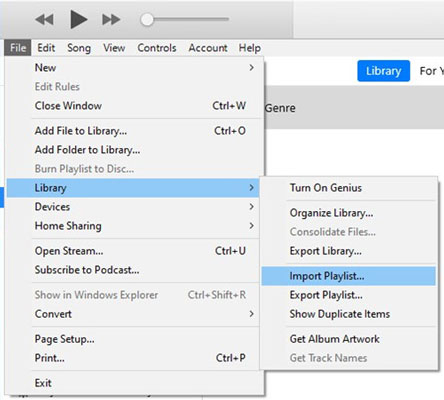
Task: Open the Help menu
Action: (x=249, y=48)
